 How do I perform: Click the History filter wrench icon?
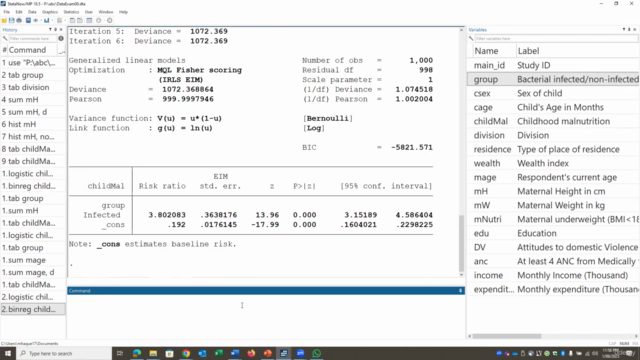[x=4, y=39]
